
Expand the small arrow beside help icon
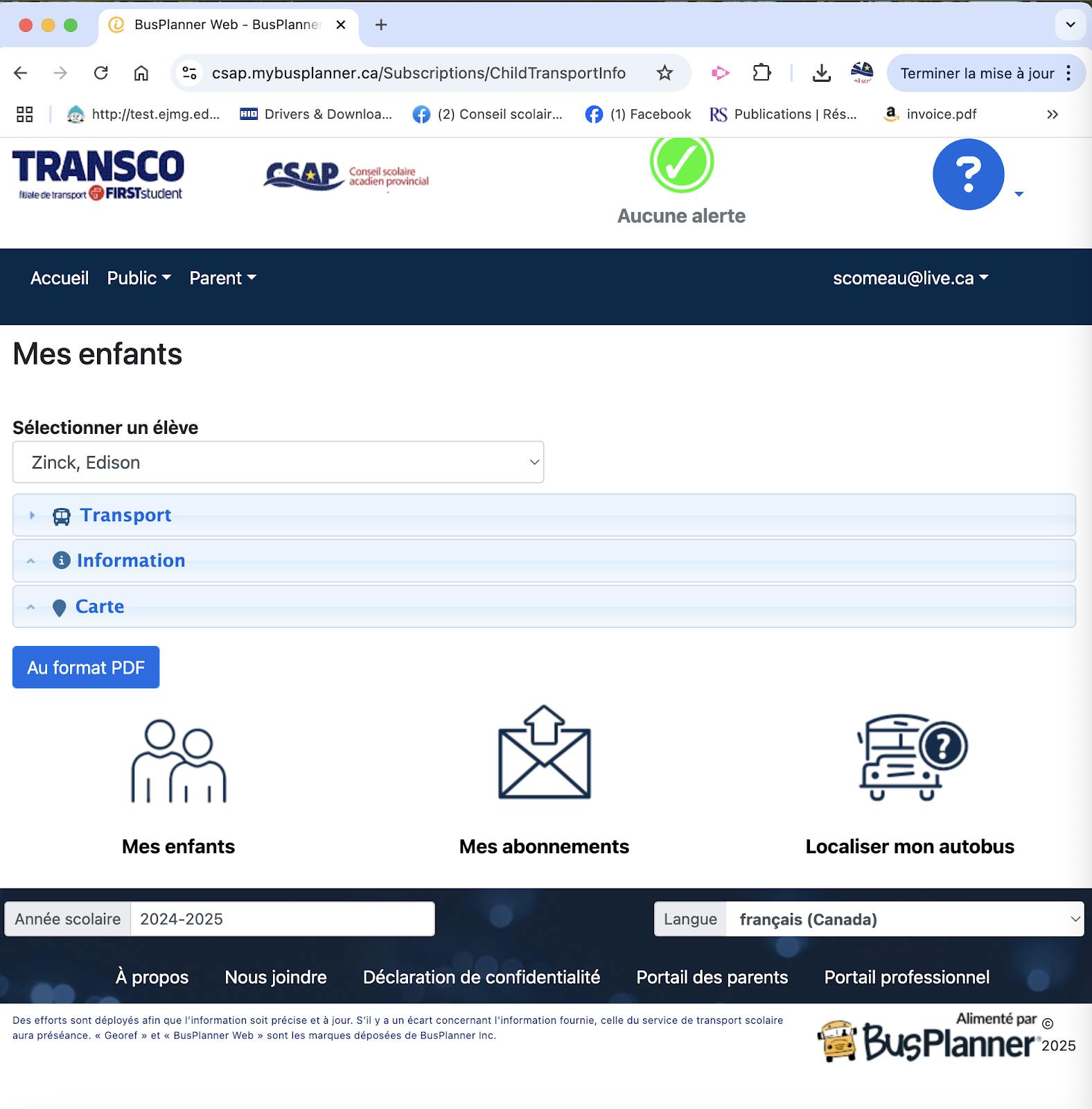click(1019, 194)
